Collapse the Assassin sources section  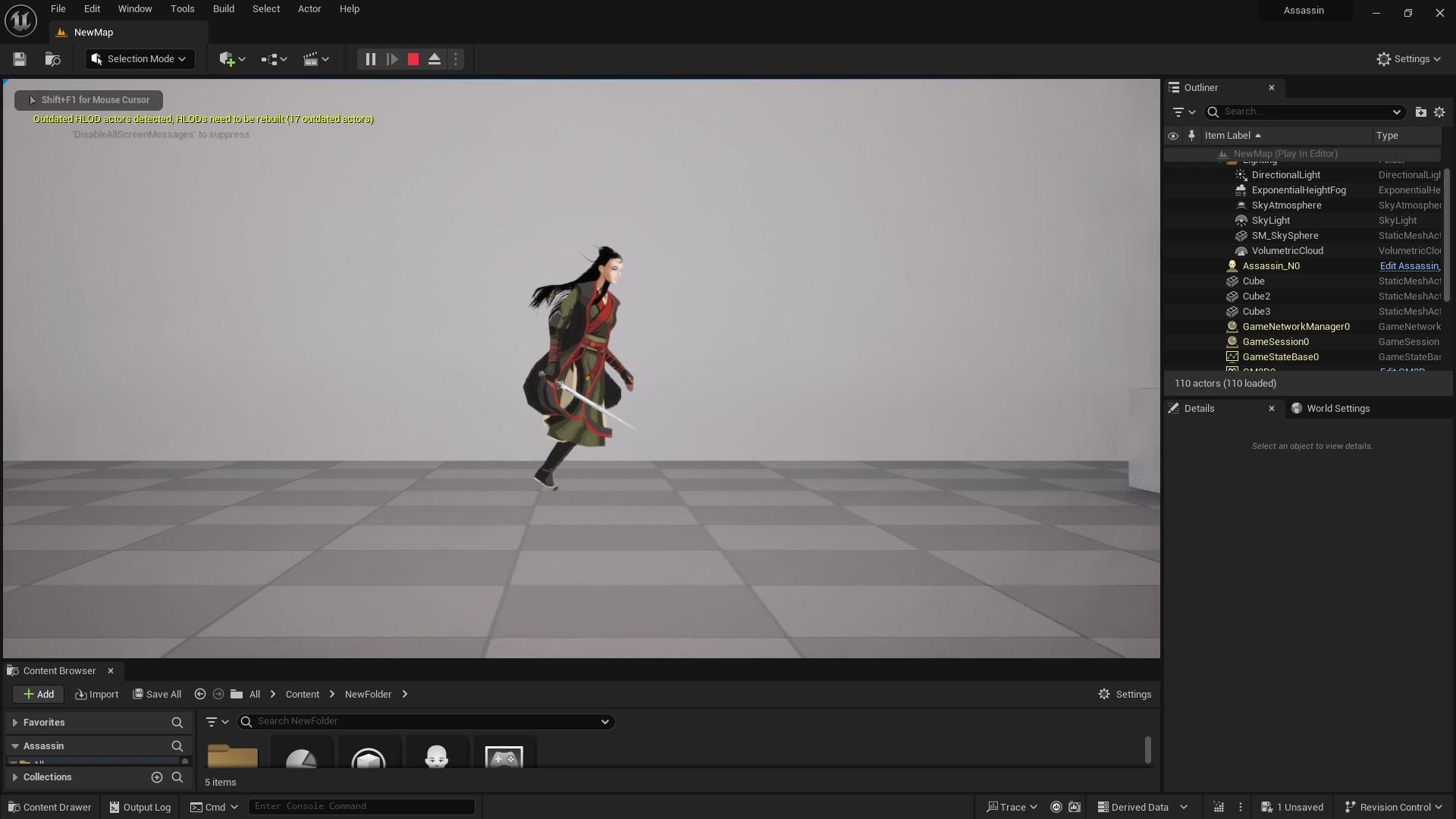(x=14, y=746)
